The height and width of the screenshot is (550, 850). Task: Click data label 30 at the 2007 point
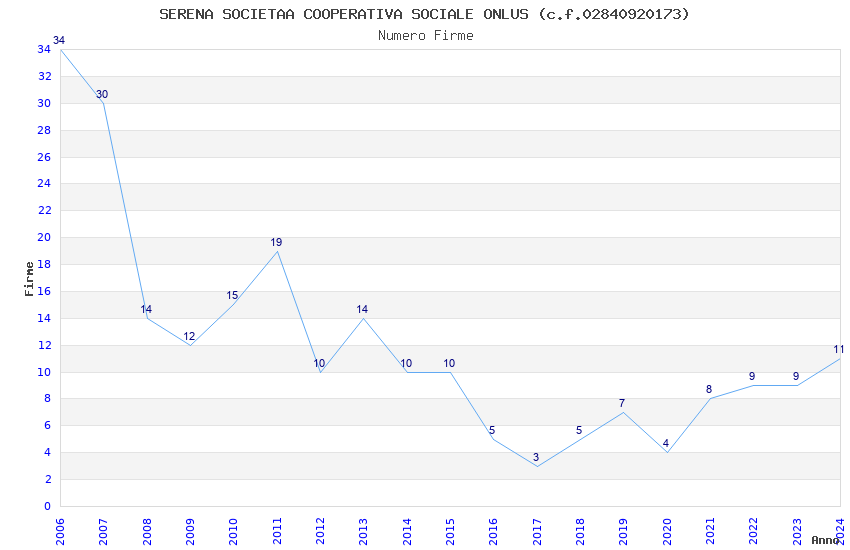[x=102, y=94]
